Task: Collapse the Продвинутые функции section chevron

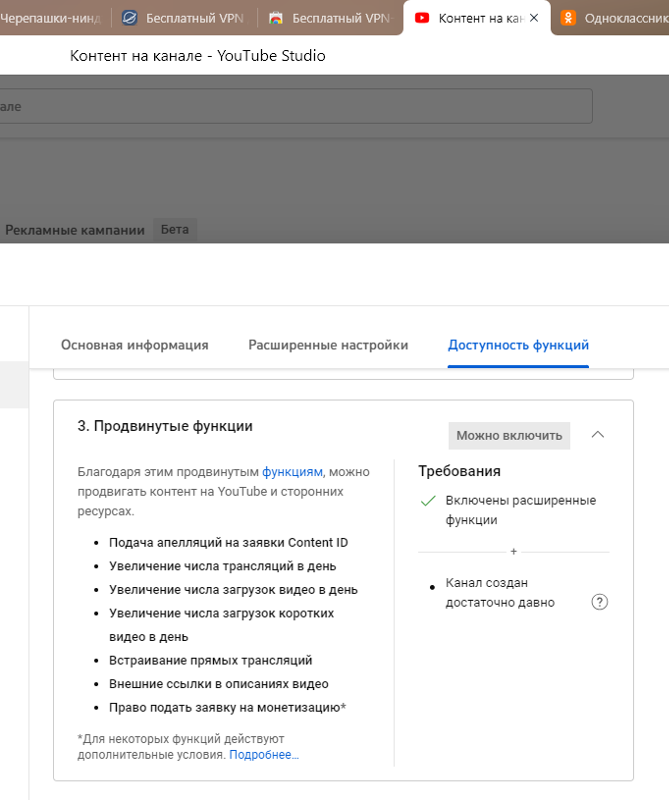Action: click(x=598, y=435)
